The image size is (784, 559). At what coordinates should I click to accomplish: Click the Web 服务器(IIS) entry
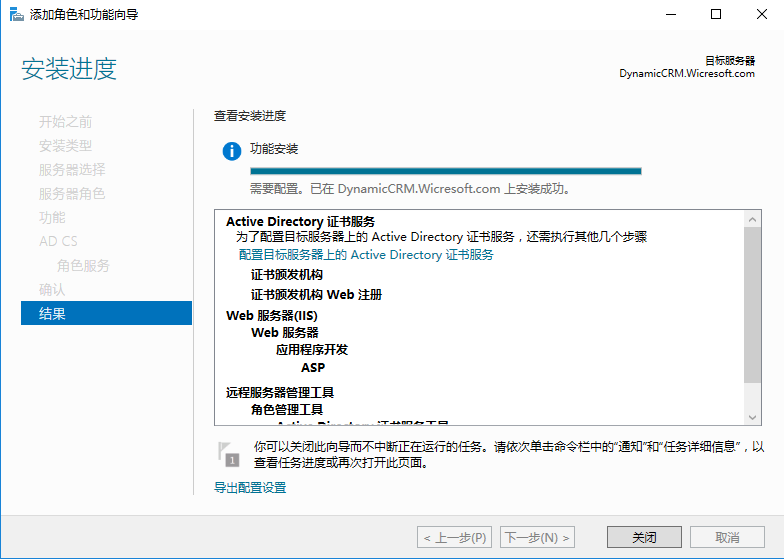point(272,316)
